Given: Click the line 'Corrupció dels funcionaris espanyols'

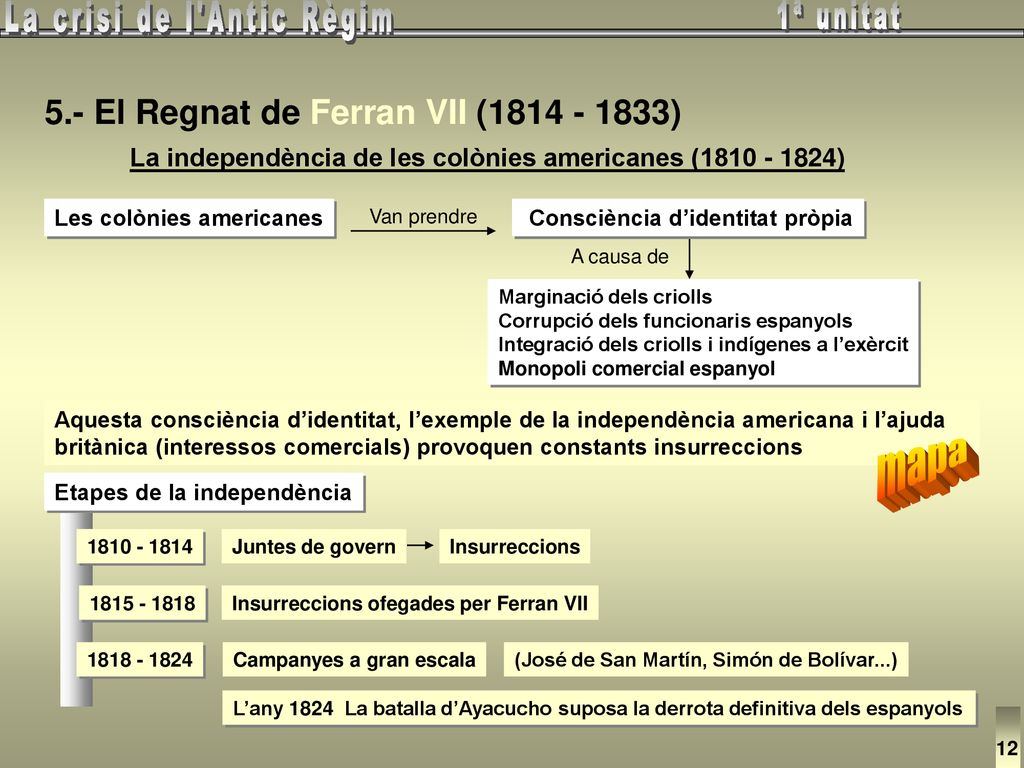Looking at the screenshot, I should point(675,321).
